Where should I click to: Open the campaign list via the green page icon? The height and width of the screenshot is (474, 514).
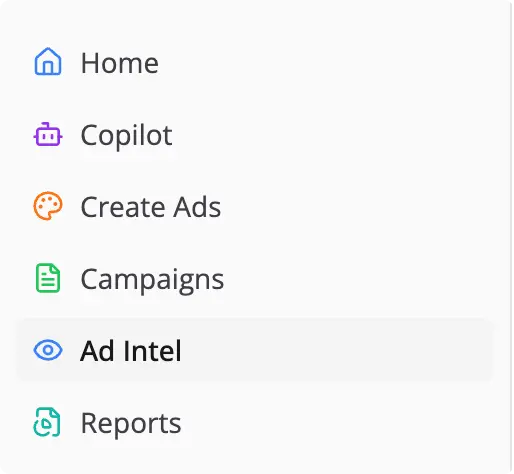coord(48,278)
